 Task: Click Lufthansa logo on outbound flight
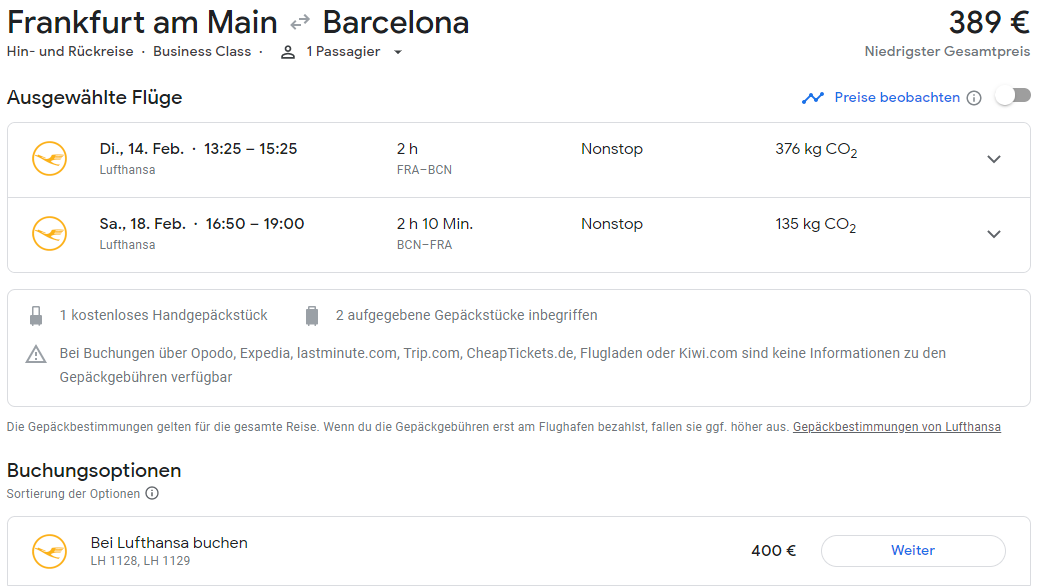pos(49,159)
